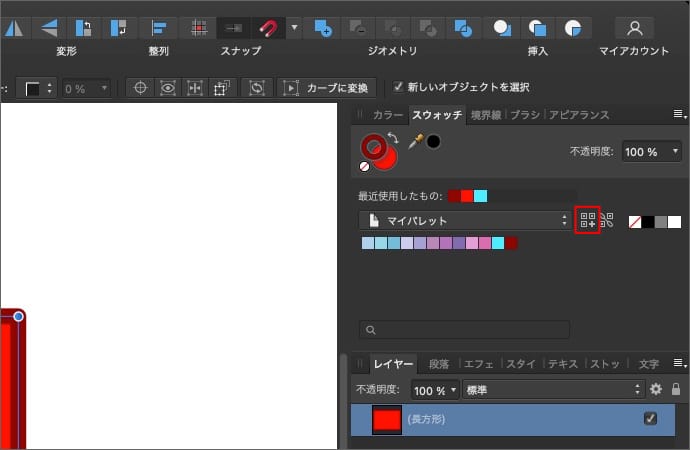Viewport: 690px width, 450px height.
Task: Select the eyedropper color picker tool
Action: (415, 142)
